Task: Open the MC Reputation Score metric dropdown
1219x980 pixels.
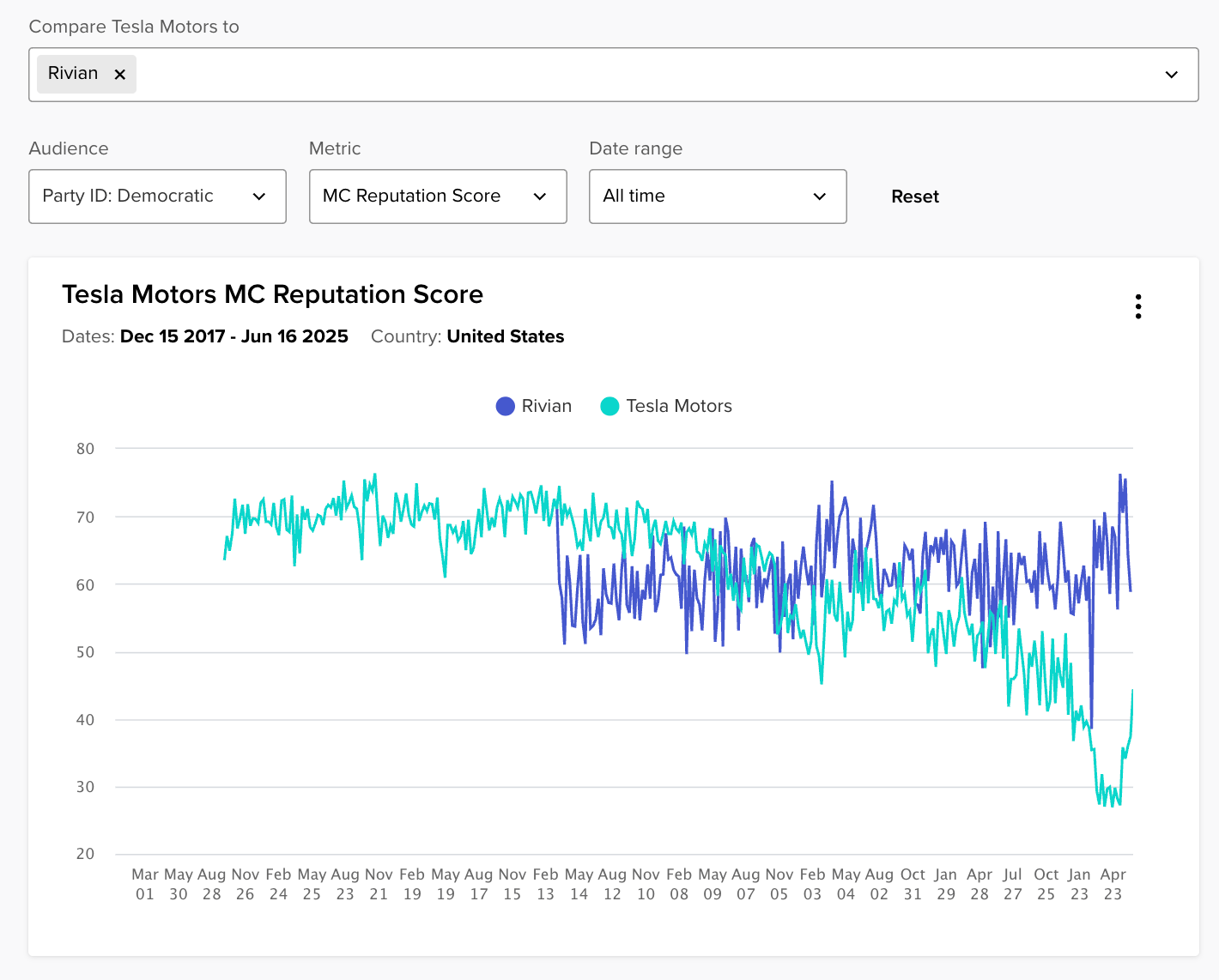Action: [438, 197]
